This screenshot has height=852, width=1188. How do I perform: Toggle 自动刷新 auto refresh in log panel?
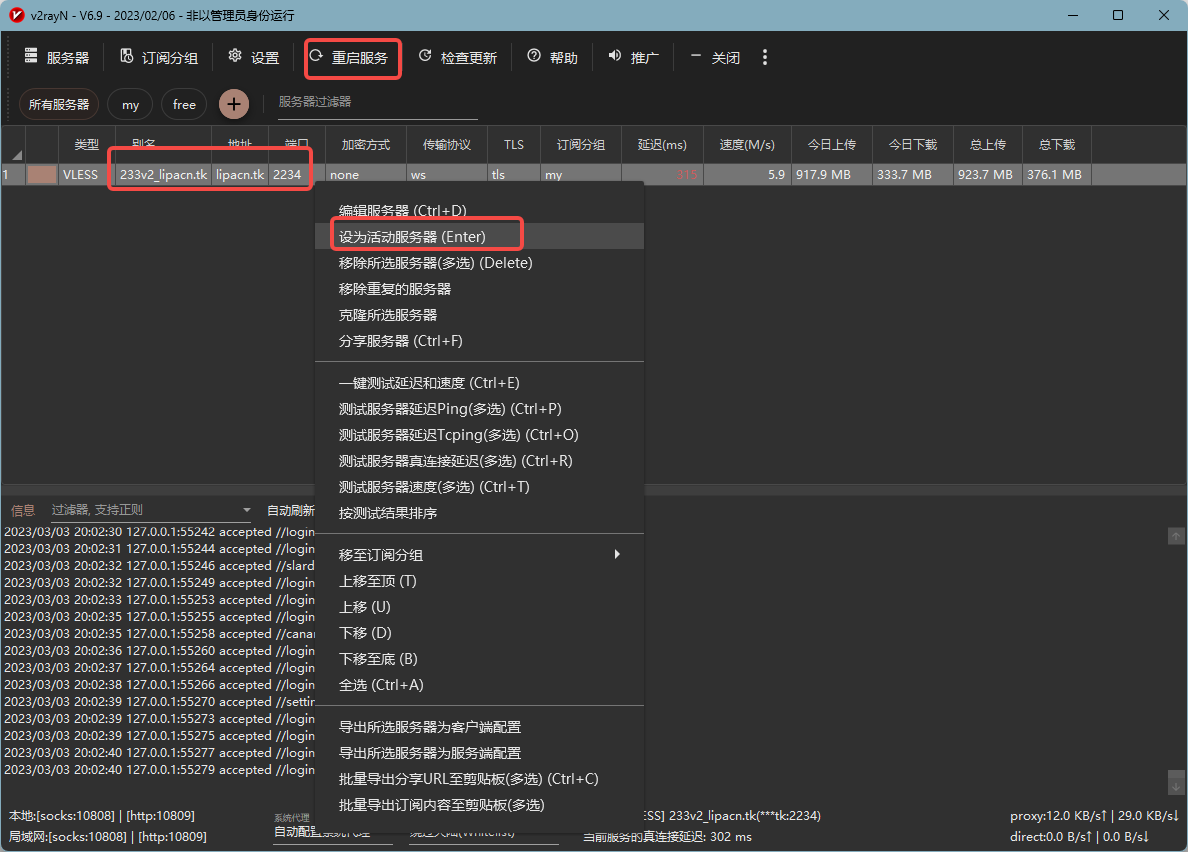click(x=291, y=510)
